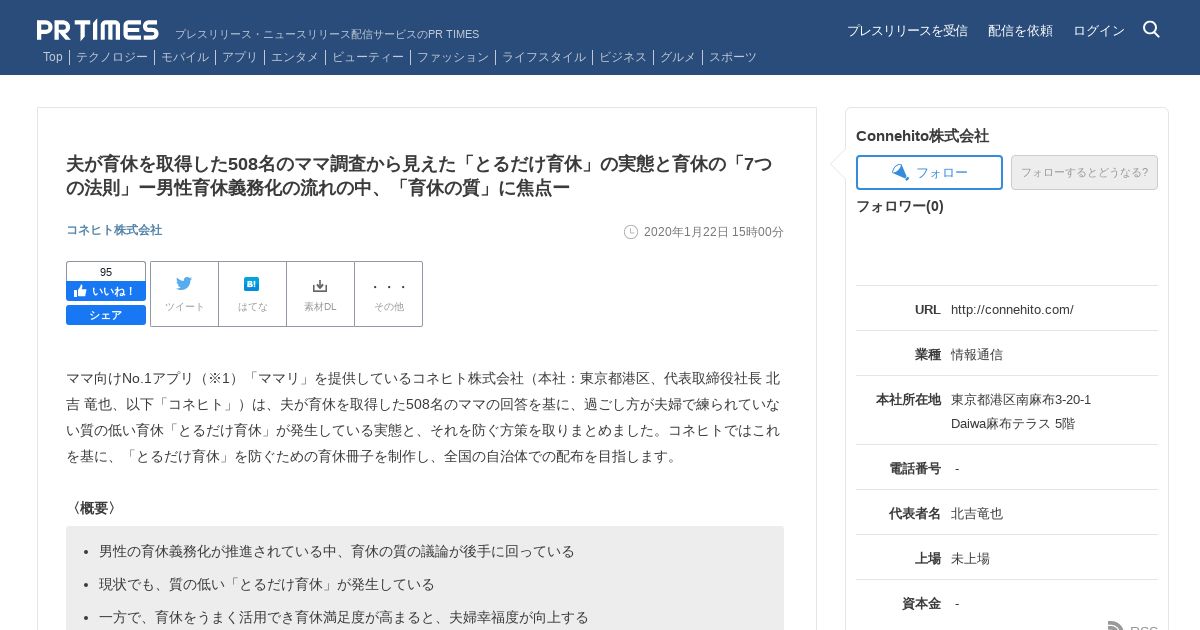Click bullet 男性の育休義務化が推進されている中
Viewport: 1200px width, 630px height.
point(337,551)
